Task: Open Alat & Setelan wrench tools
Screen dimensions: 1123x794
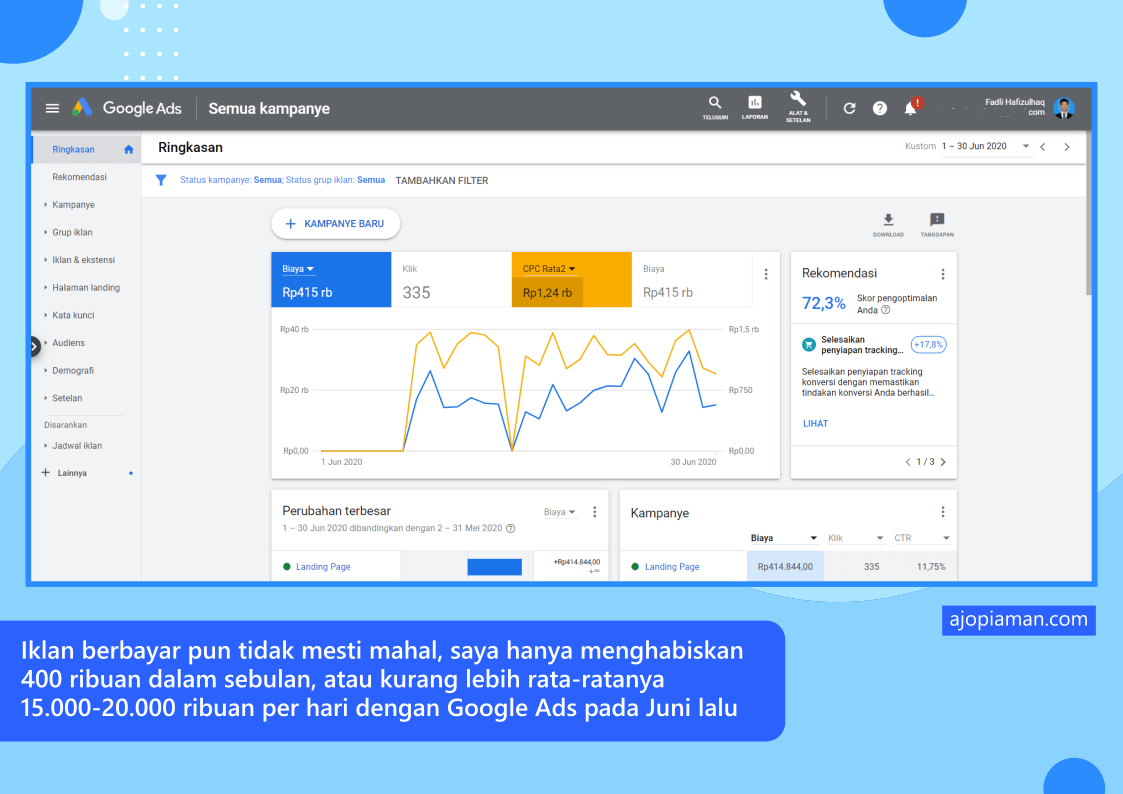Action: pos(798,107)
